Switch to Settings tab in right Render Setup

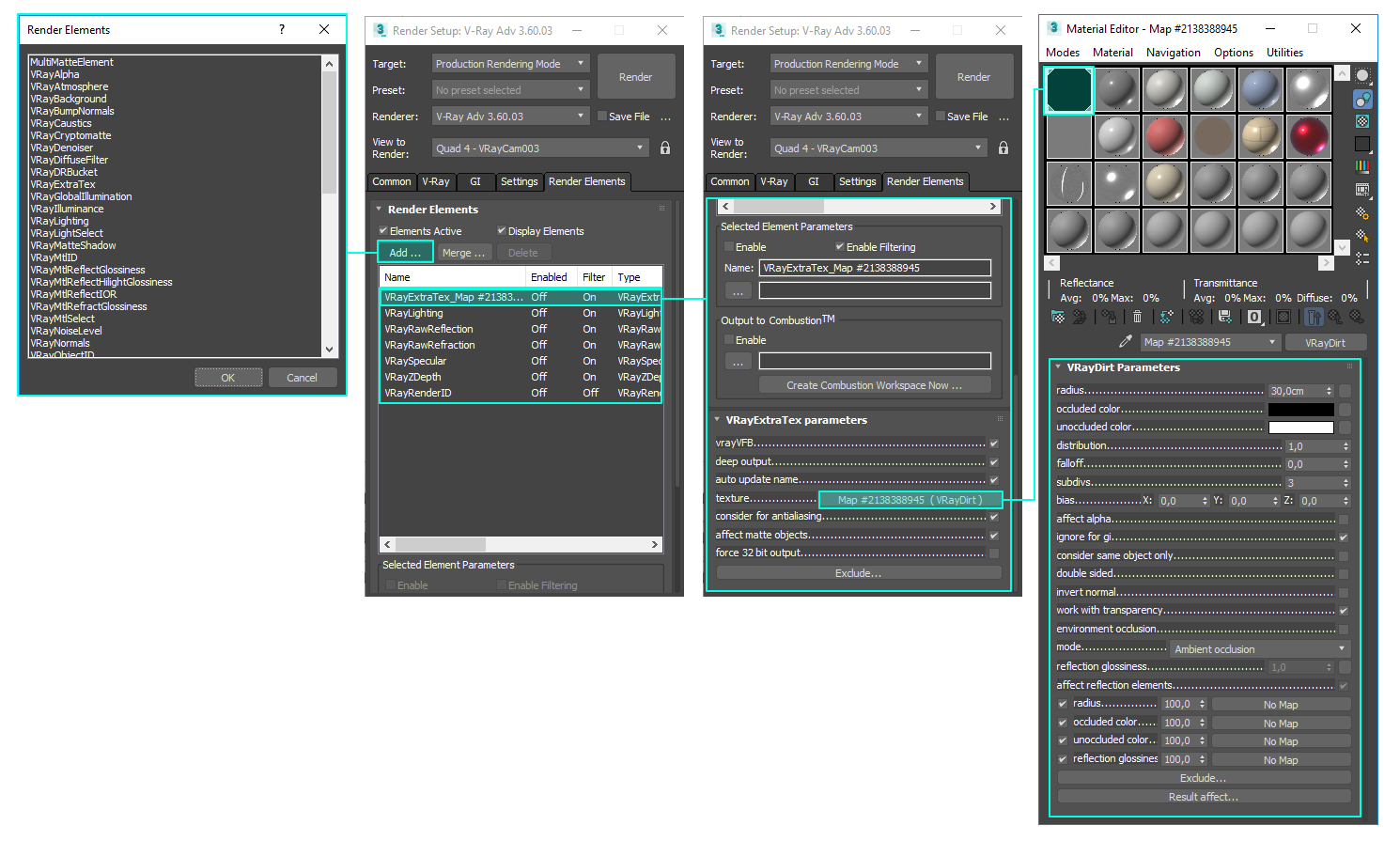tap(857, 181)
